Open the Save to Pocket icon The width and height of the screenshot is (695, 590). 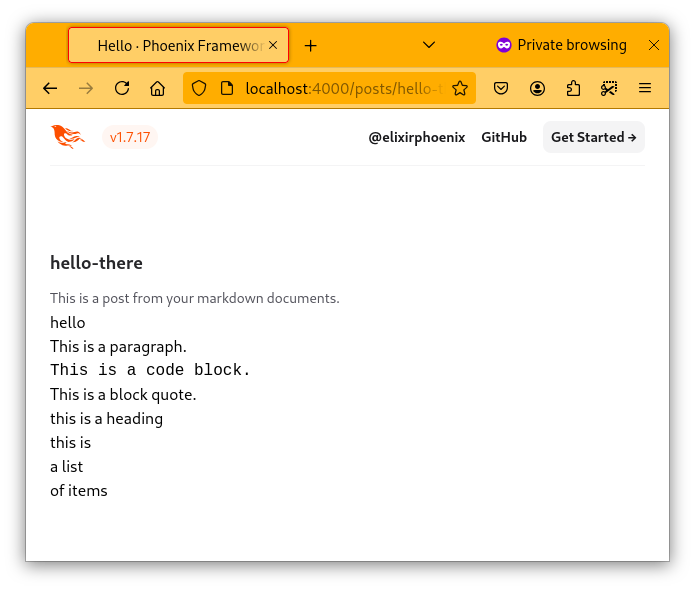(x=502, y=88)
